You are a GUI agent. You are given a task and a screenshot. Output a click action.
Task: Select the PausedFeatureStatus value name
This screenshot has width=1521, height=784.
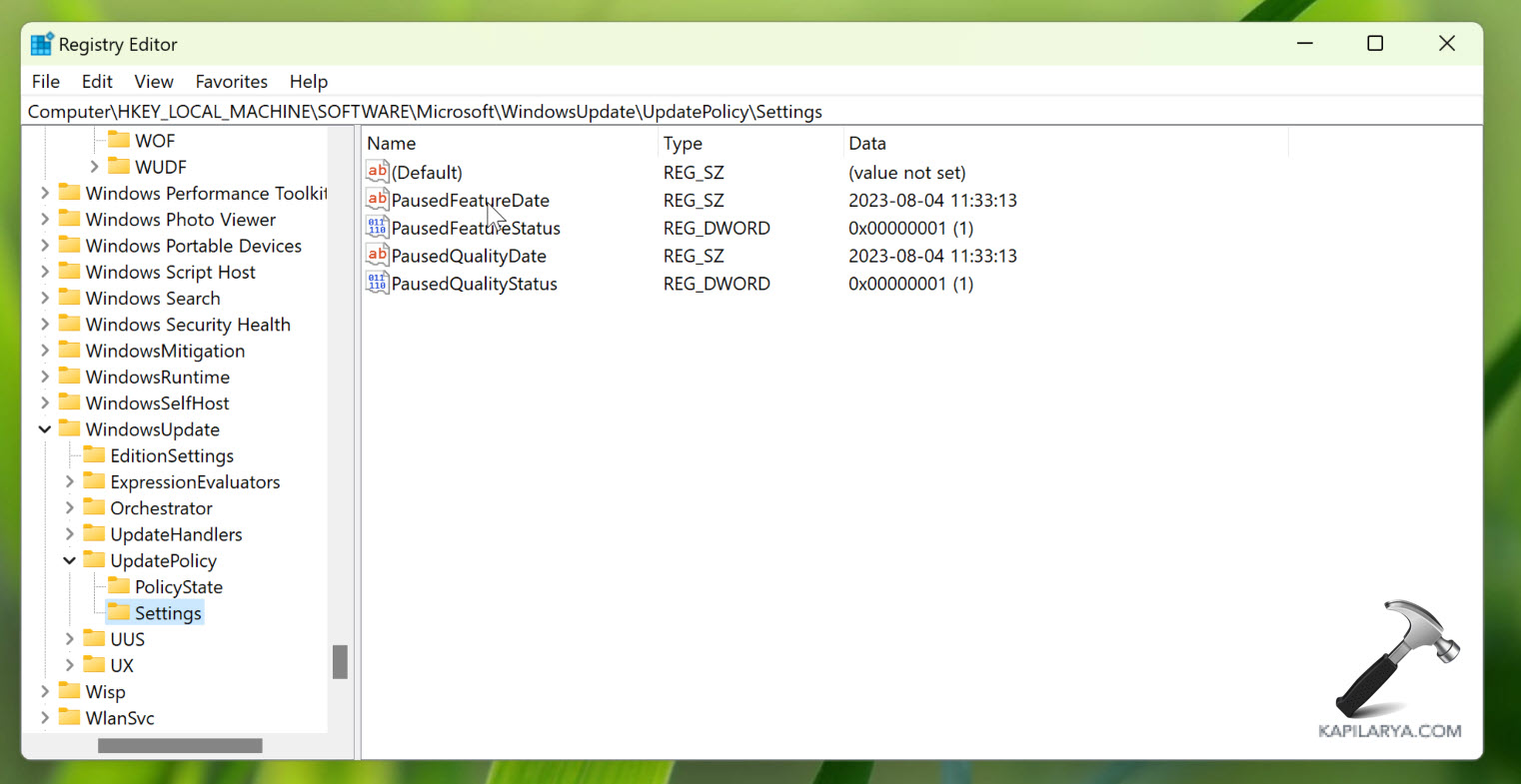[476, 229]
